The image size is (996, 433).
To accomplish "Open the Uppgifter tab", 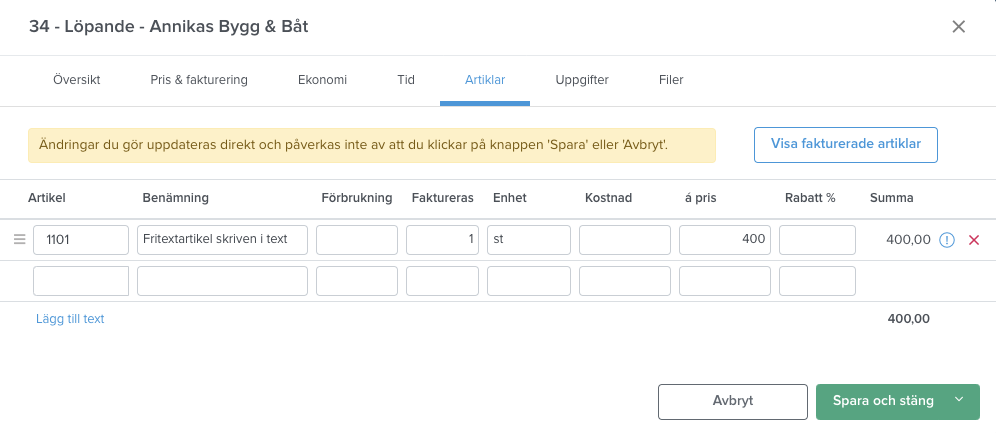I will click(x=582, y=80).
